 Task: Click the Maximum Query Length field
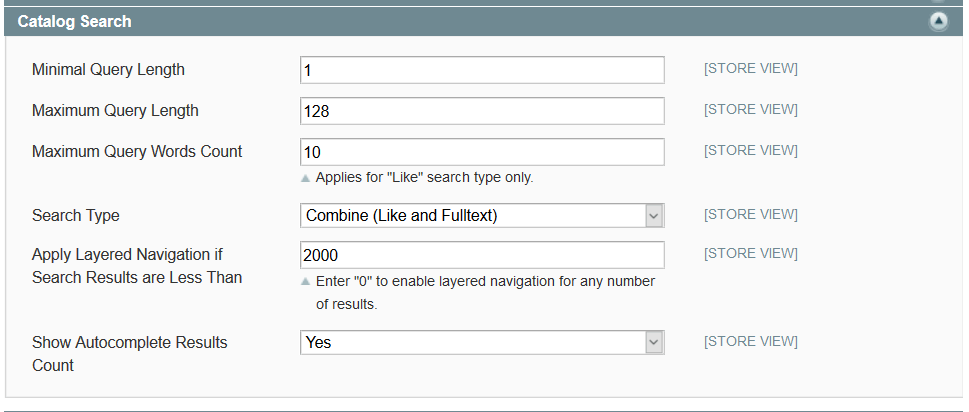[481, 111]
